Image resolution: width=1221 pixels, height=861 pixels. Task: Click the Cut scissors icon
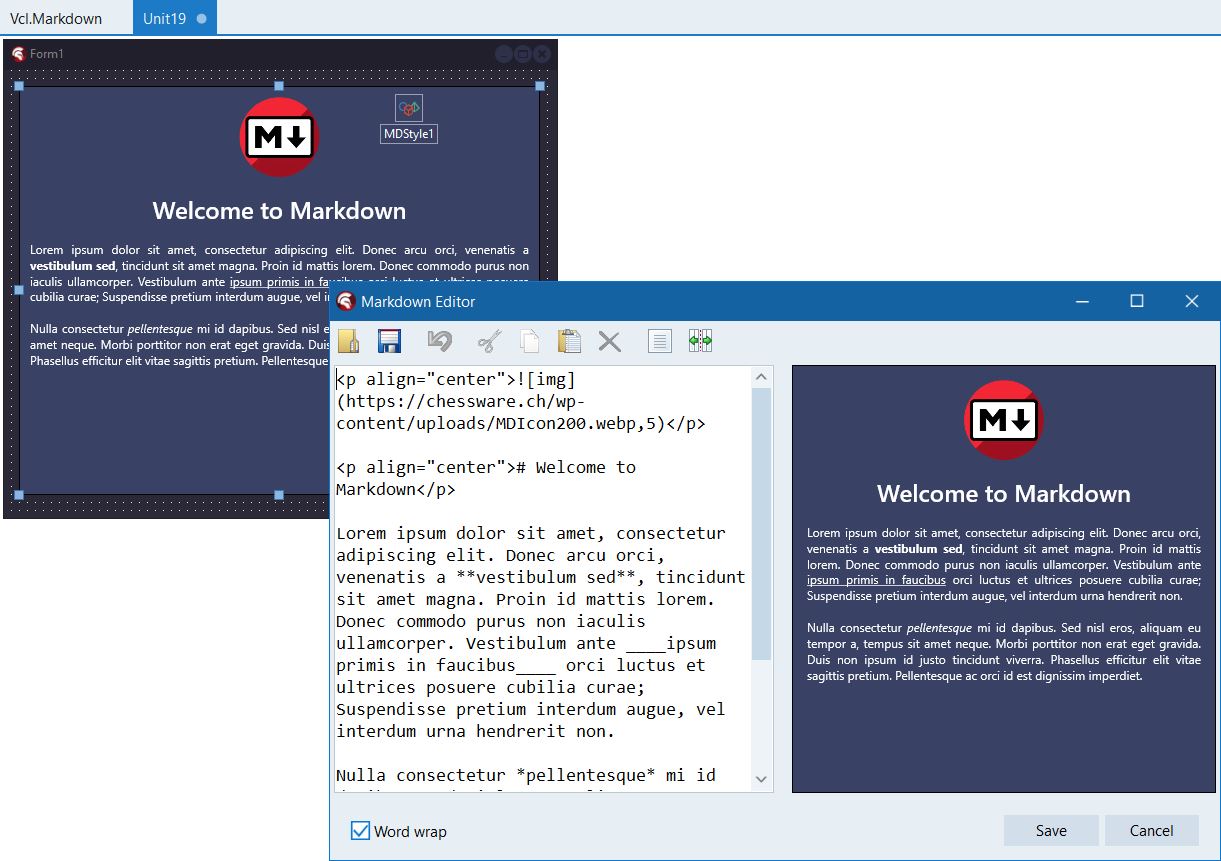(488, 342)
